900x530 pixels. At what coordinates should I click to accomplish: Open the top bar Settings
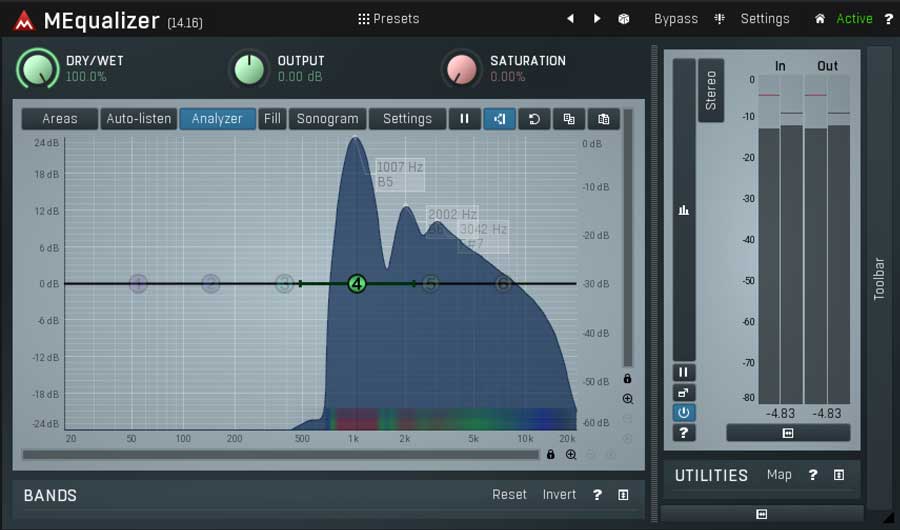pos(765,19)
